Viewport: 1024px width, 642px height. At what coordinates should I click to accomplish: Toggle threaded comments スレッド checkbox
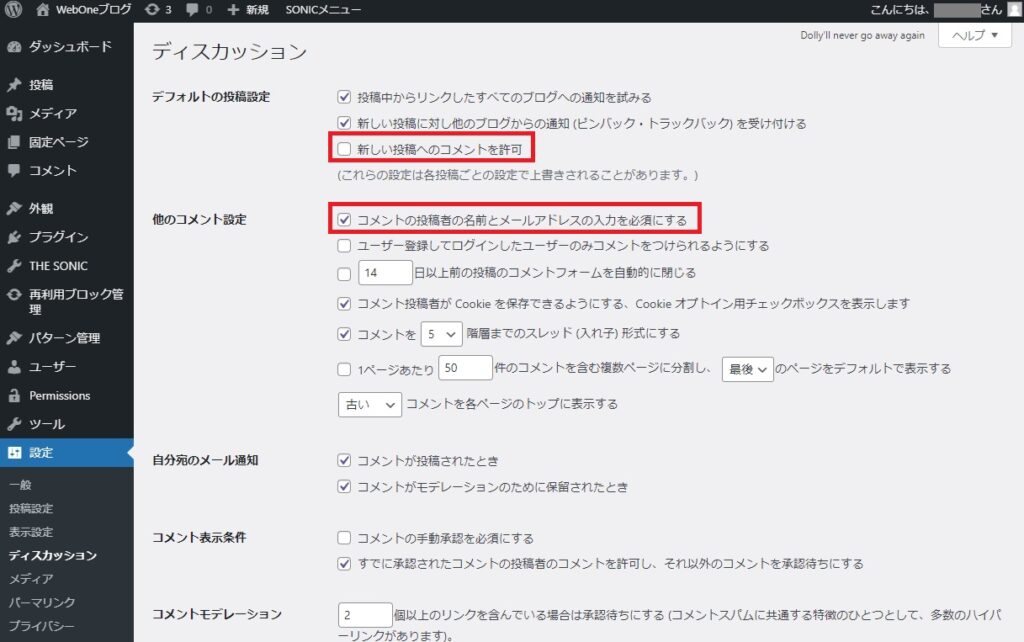coord(344,334)
